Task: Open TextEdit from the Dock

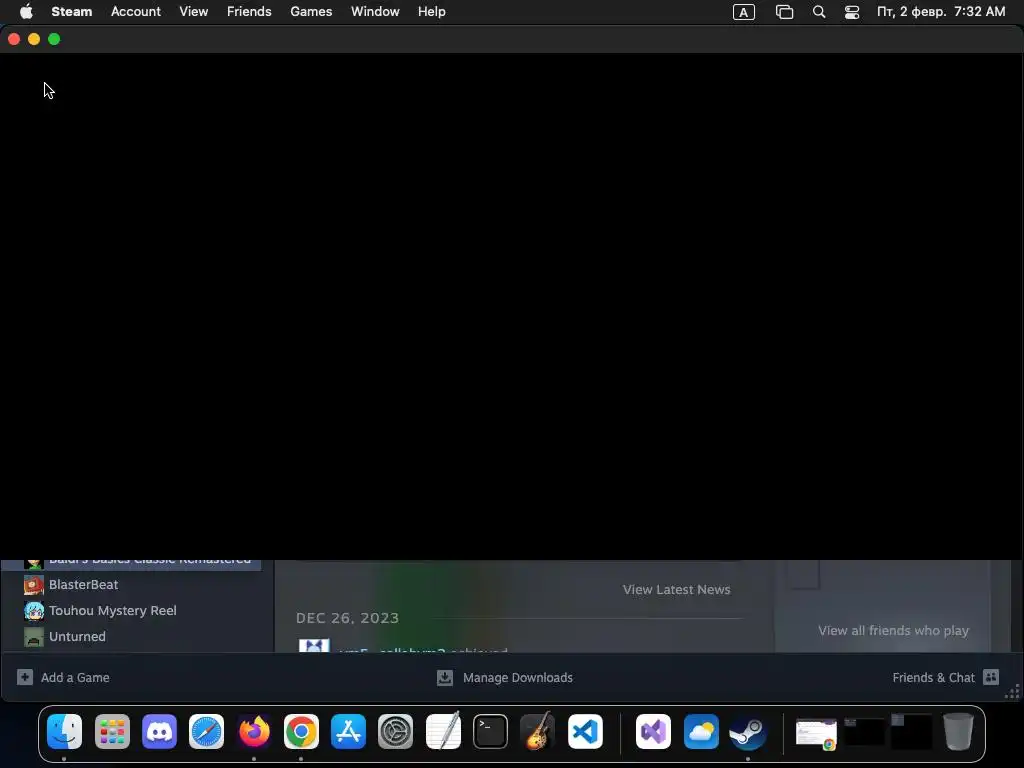Action: (443, 731)
